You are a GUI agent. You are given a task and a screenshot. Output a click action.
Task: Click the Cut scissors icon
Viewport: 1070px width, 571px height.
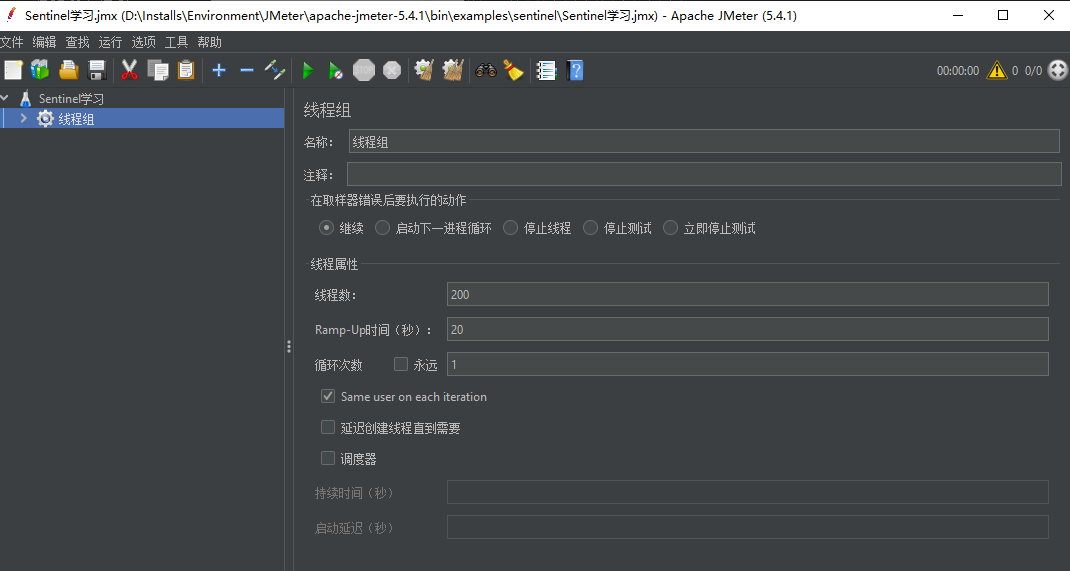pyautogui.click(x=129, y=70)
